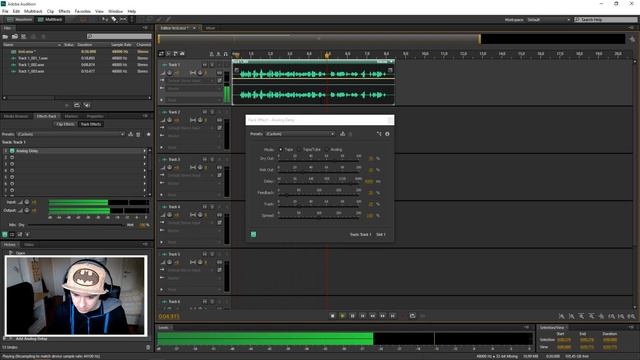This screenshot has width=640, height=360.
Task: Toggle power of Analog Delay rack slot
Action: coord(12,151)
